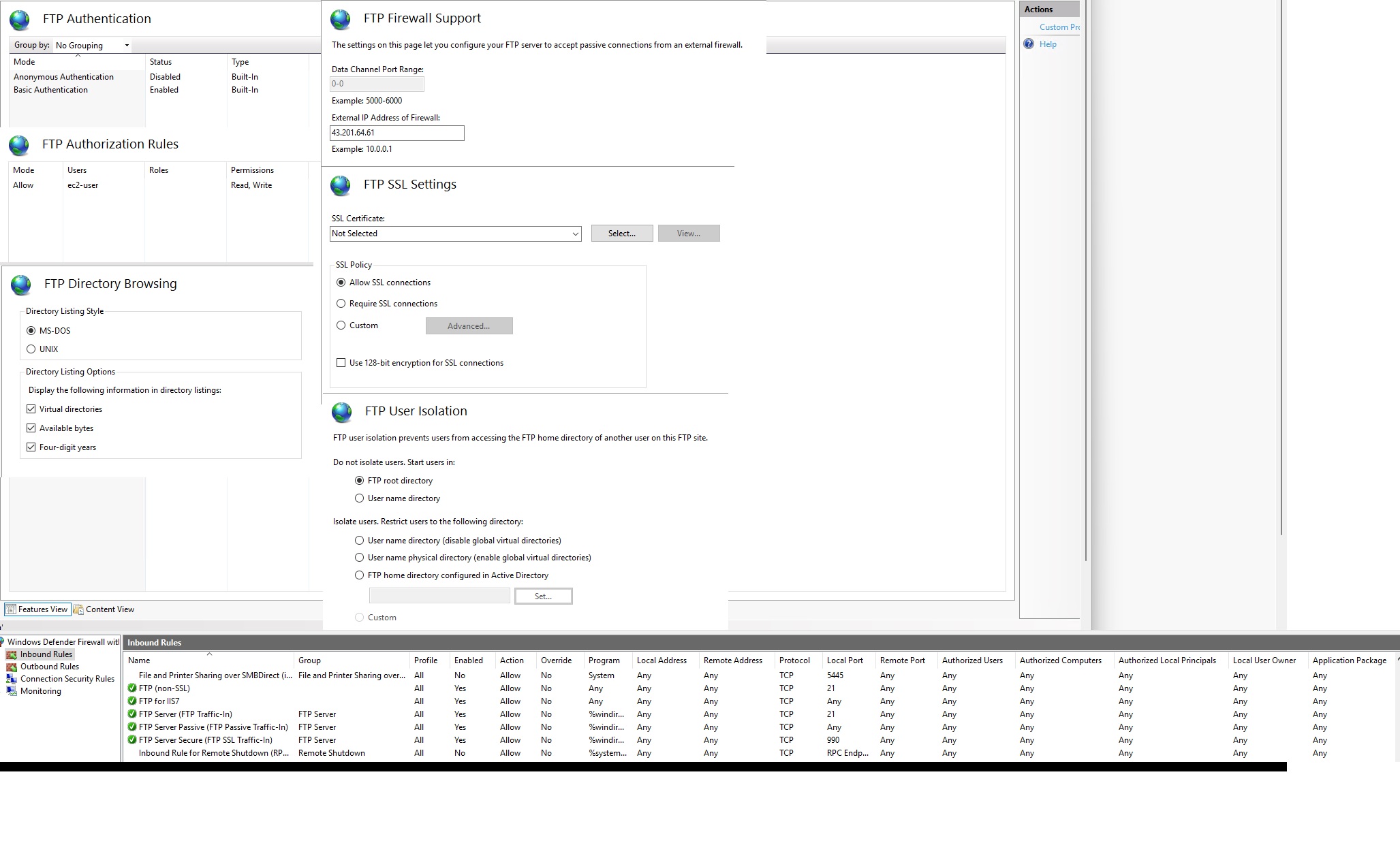1400x845 pixels.
Task: Uncheck Available bytes listing option
Action: point(31,428)
